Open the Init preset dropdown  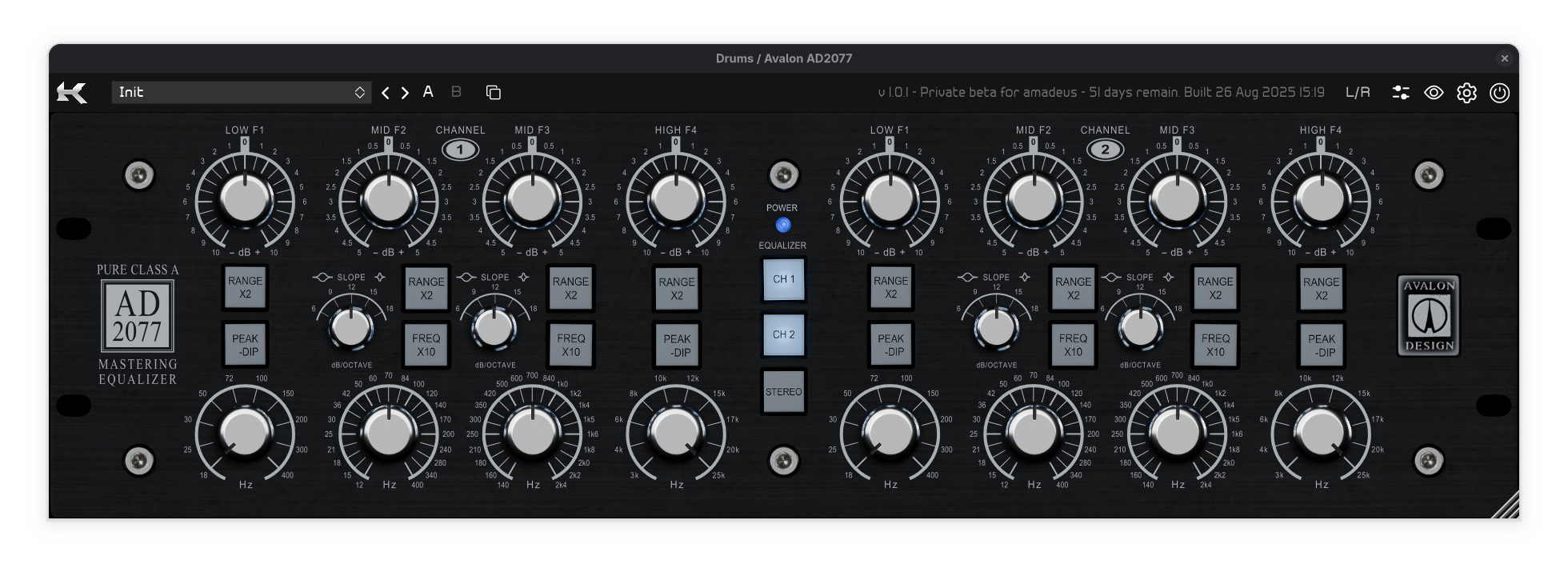point(242,93)
